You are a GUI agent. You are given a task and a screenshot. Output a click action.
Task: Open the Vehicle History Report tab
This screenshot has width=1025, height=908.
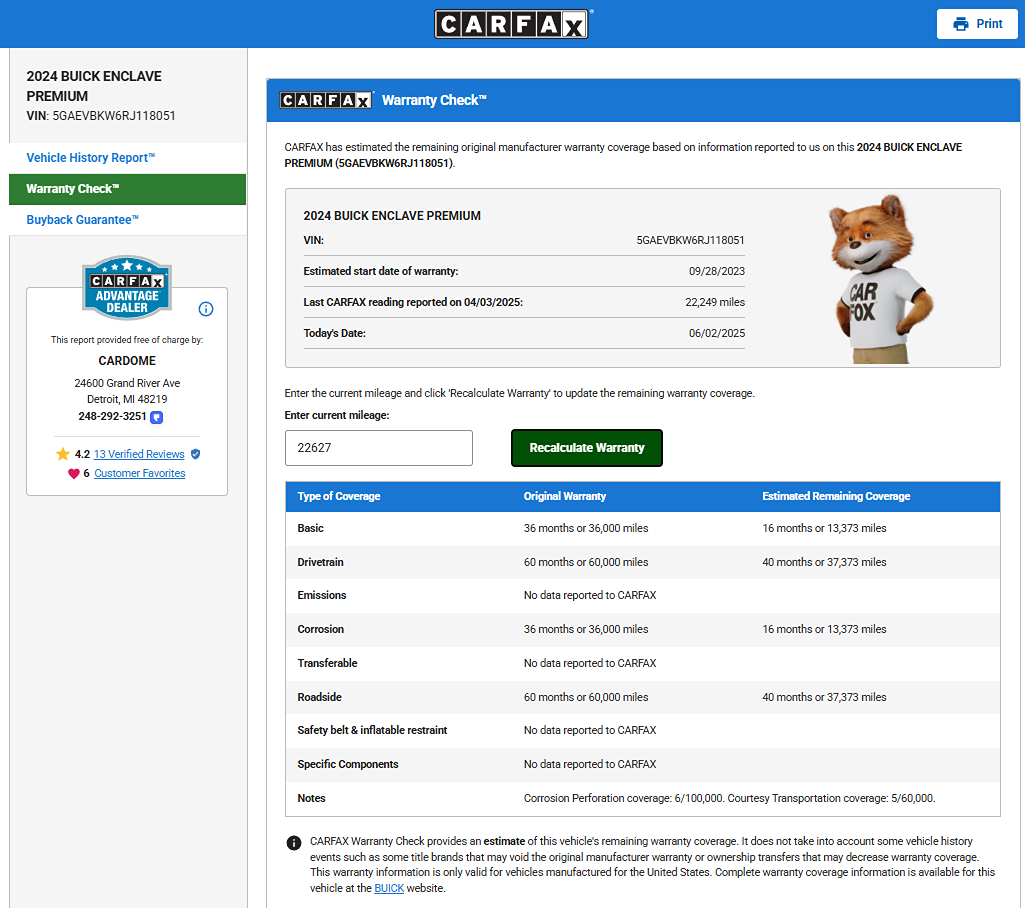tap(91, 158)
